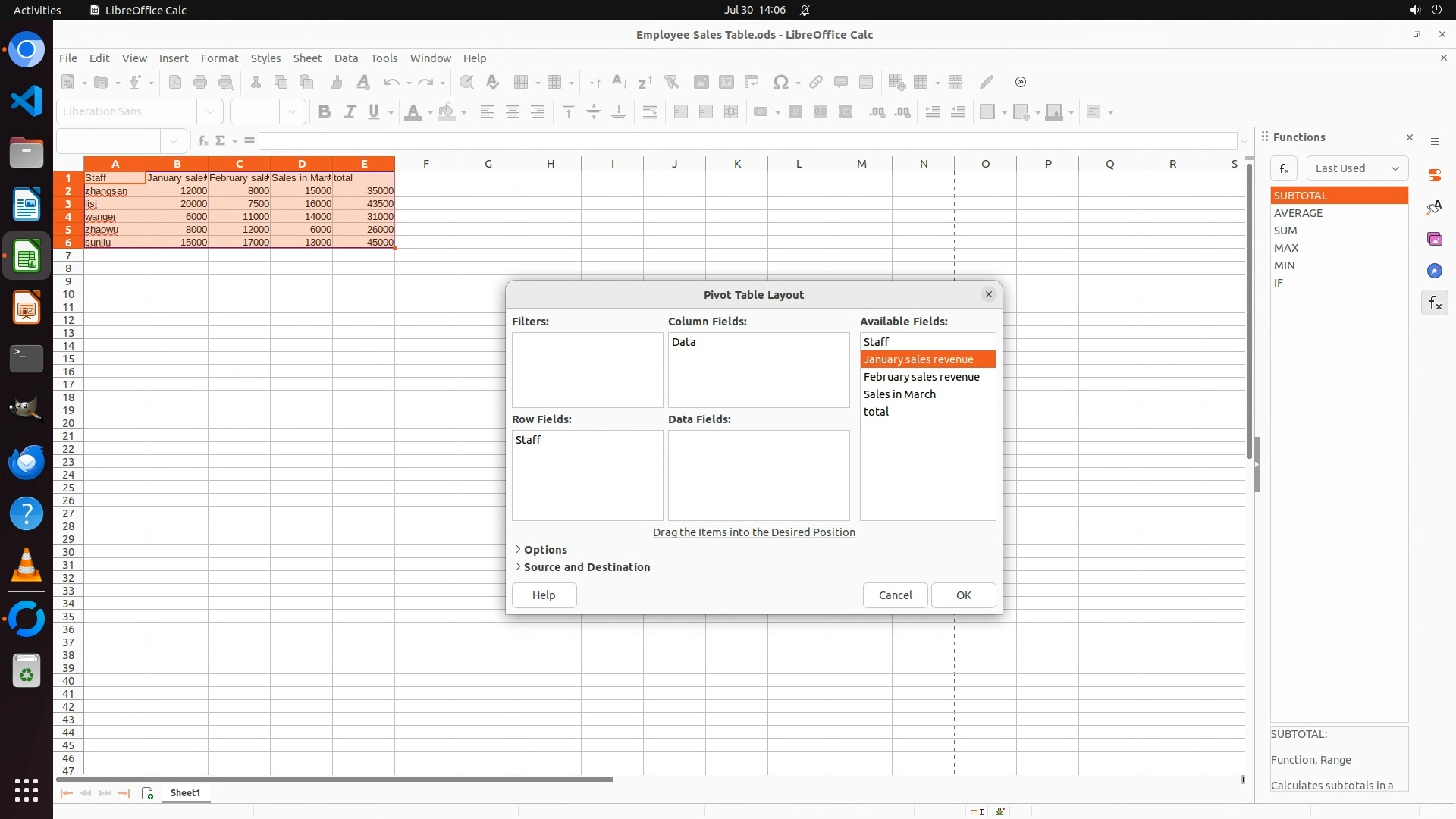Open LibreOffice Impress from the dock
Viewport: 1456px width, 819px height.
pos(27,308)
